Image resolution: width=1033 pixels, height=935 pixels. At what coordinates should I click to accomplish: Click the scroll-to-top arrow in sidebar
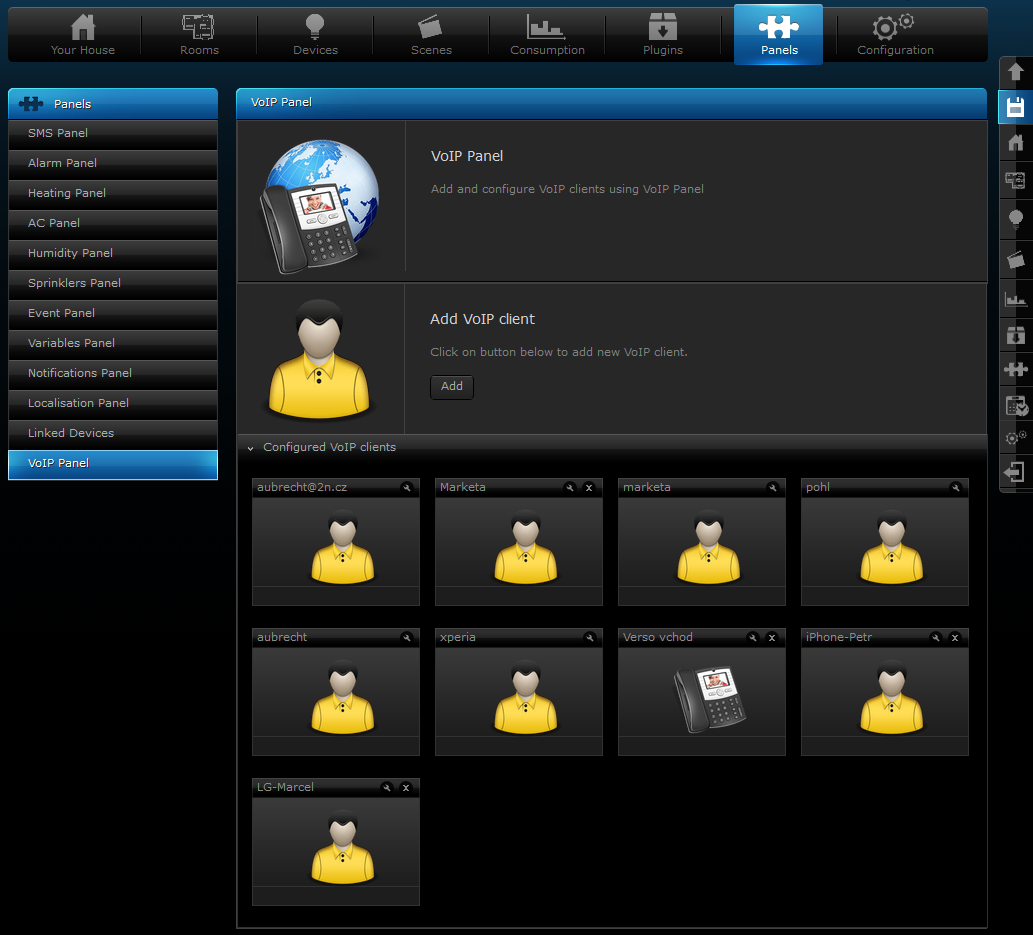(x=1015, y=72)
